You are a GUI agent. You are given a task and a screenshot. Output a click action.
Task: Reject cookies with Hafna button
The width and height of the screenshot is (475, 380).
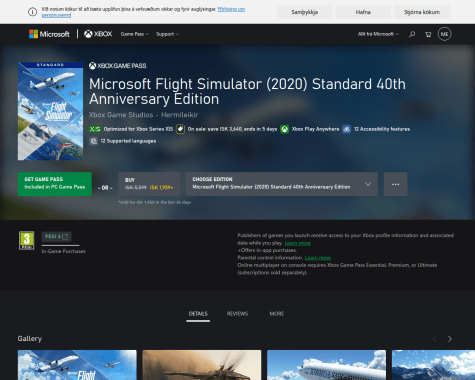click(x=363, y=12)
